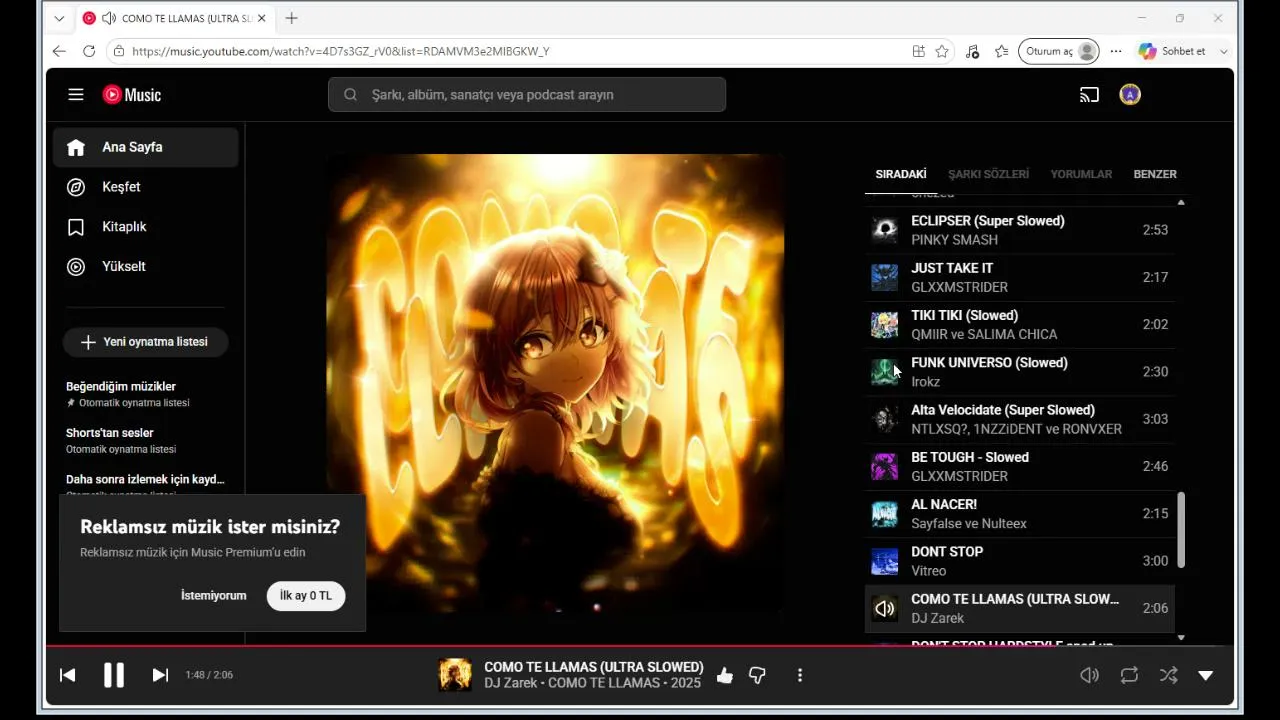The width and height of the screenshot is (1280, 720).
Task: Open the Sohbet et Copilot button
Action: (x=1172, y=51)
